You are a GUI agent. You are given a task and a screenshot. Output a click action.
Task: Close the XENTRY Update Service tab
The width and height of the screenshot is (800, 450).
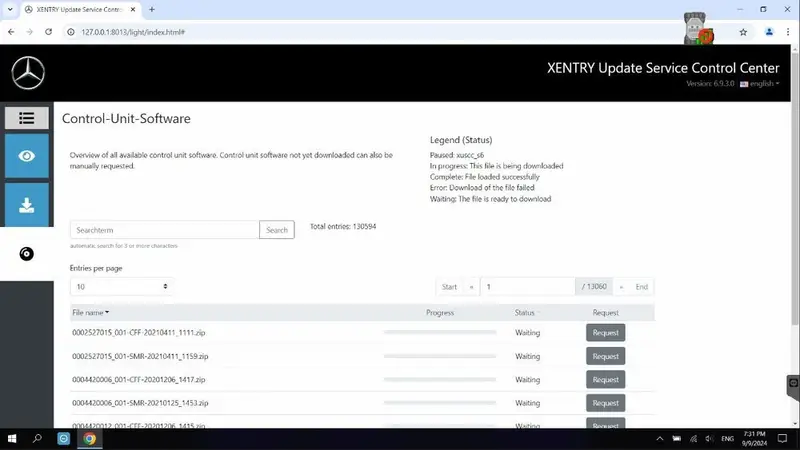click(133, 9)
